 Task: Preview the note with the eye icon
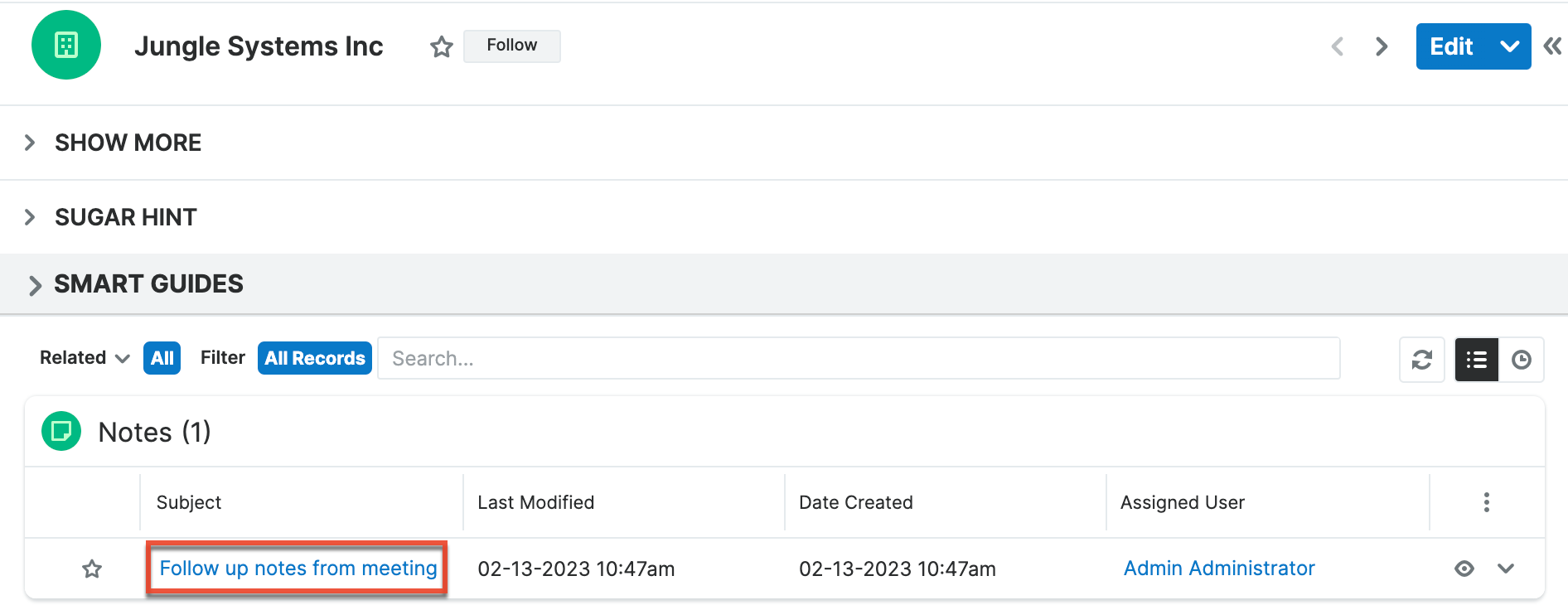pos(1464,569)
